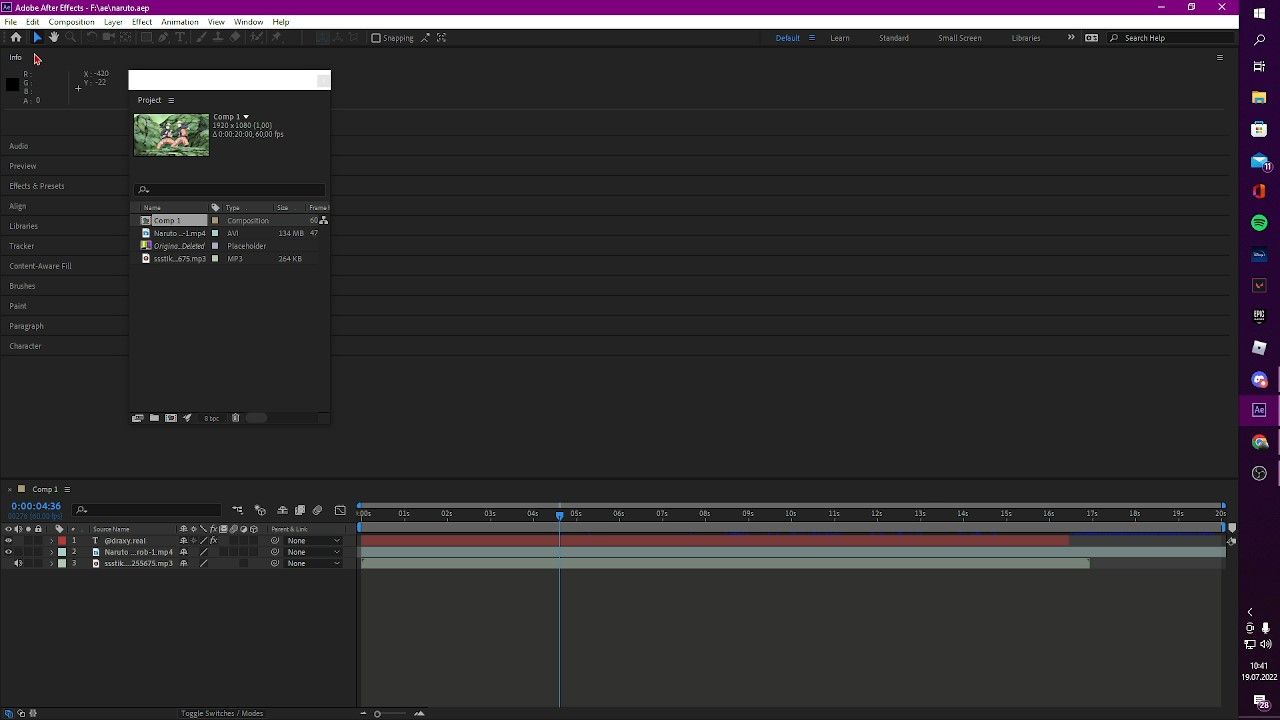1280x720 pixels.
Task: Click the pick whip for the @draxy.real layer
Action: coord(275,541)
